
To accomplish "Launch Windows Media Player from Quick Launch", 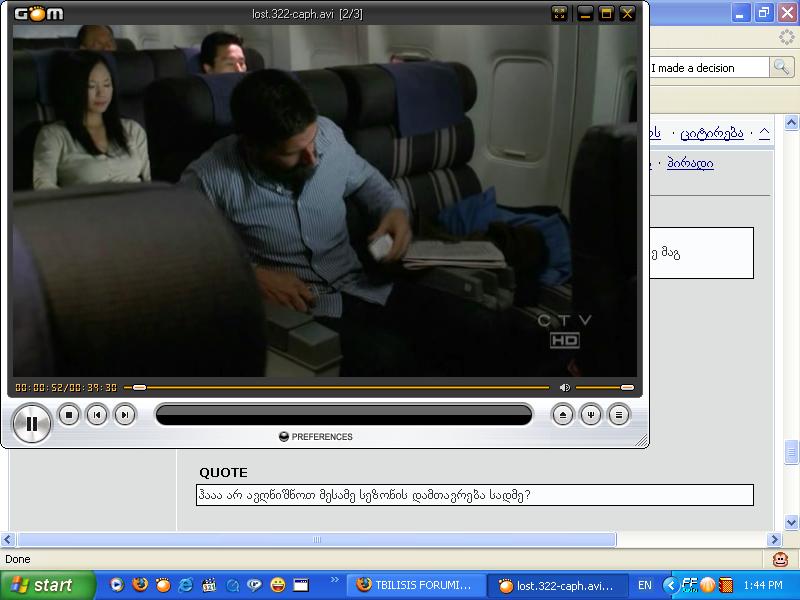I will pos(117,585).
